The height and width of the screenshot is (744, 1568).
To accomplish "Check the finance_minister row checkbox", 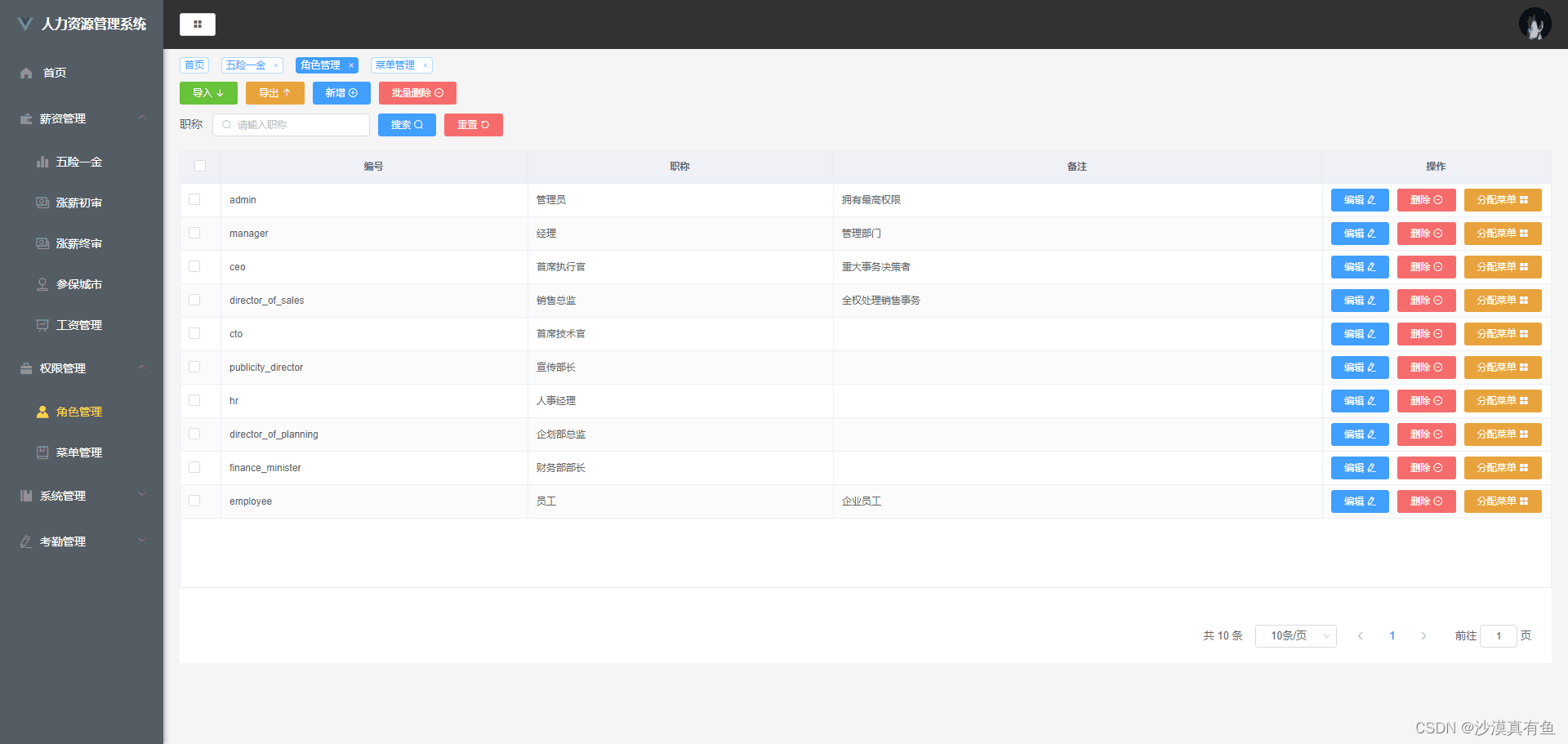I will point(194,467).
